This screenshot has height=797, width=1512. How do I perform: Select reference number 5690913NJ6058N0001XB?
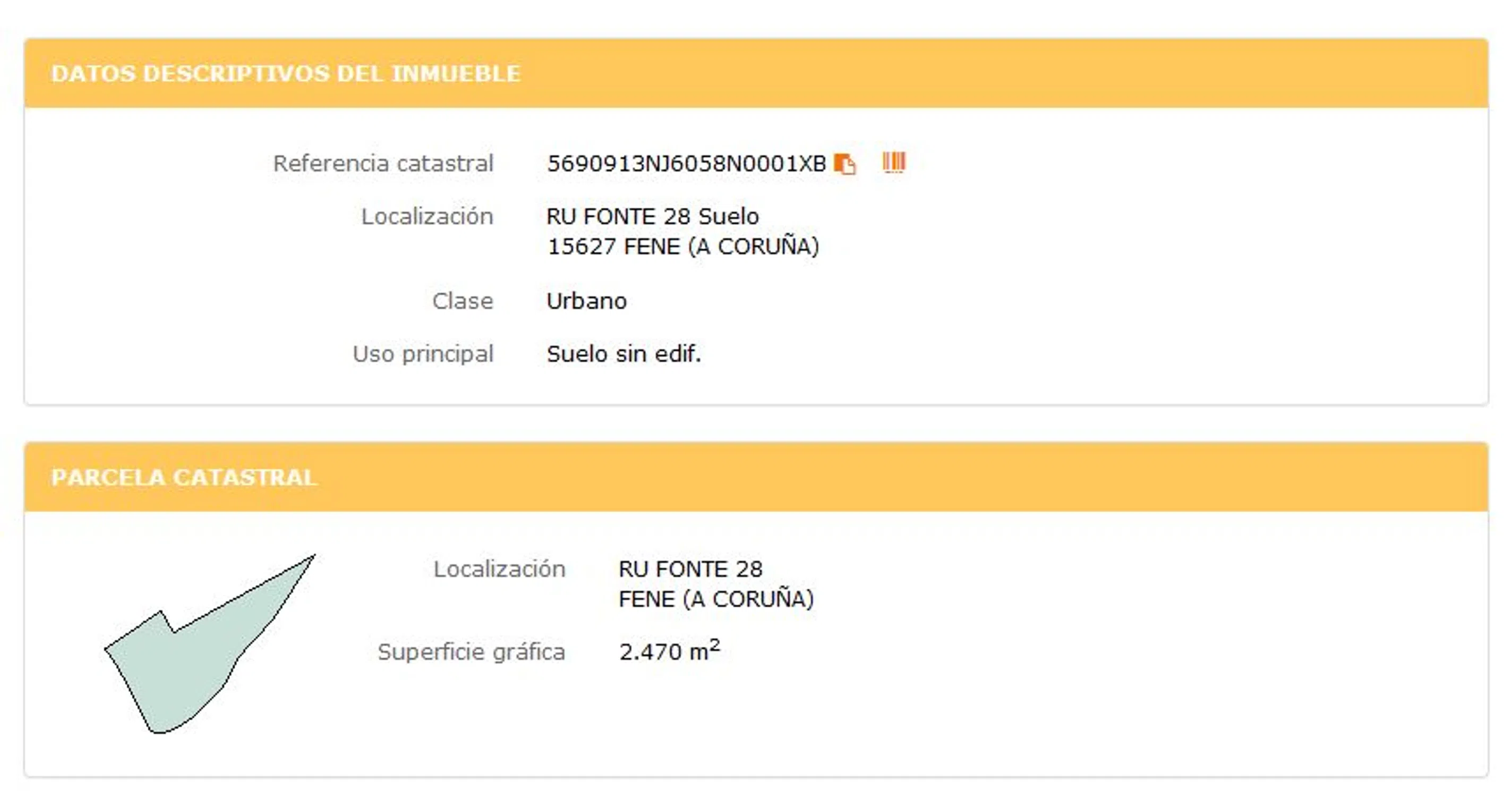tap(686, 164)
